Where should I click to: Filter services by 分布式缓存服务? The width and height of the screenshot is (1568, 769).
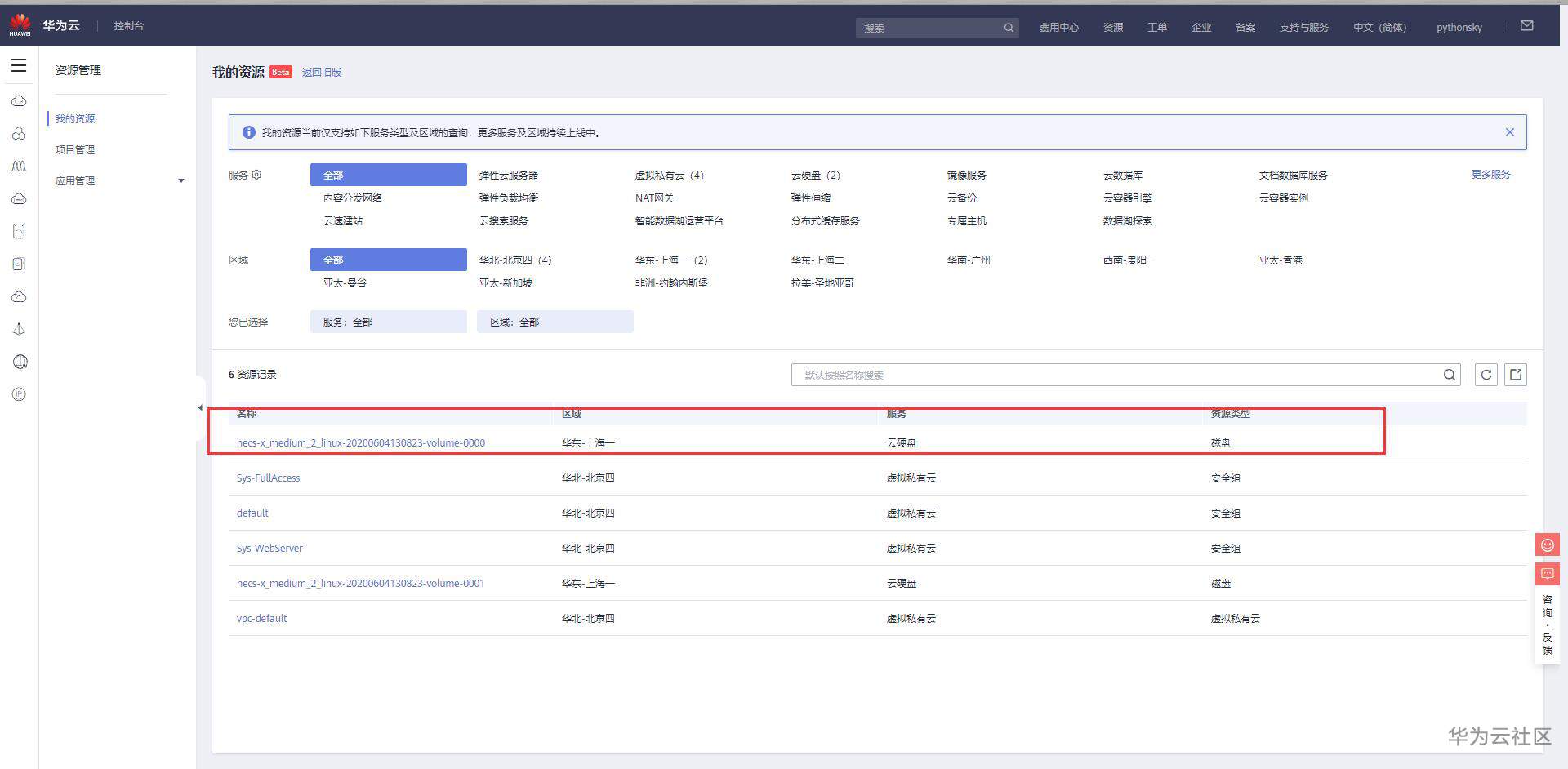(826, 221)
